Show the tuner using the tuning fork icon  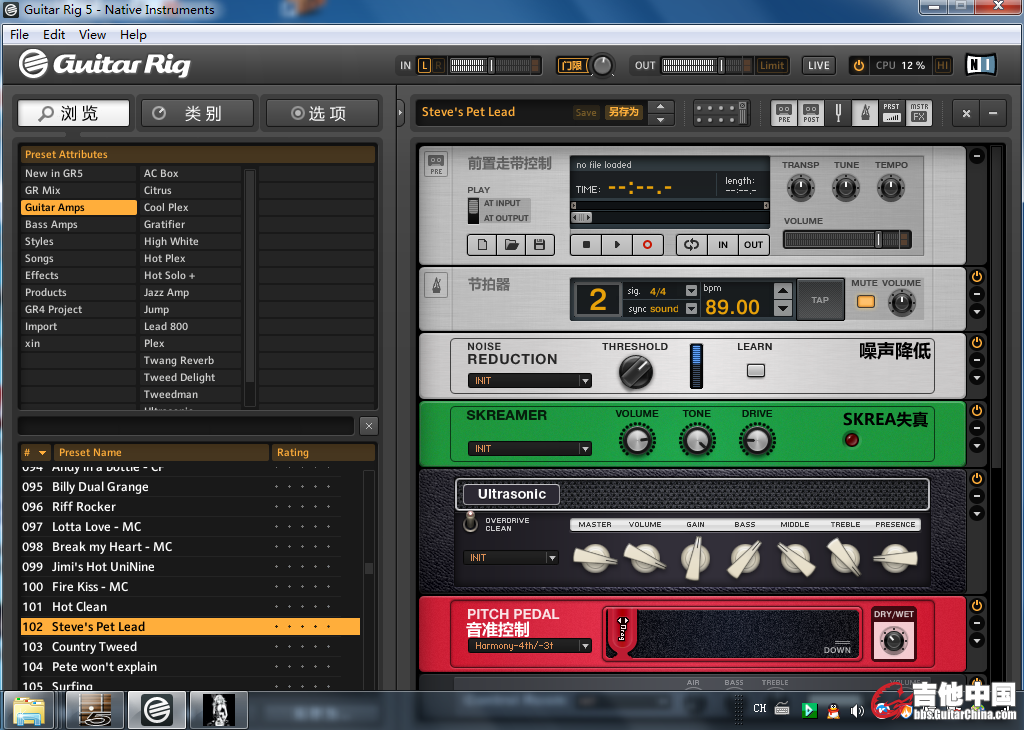(x=838, y=113)
